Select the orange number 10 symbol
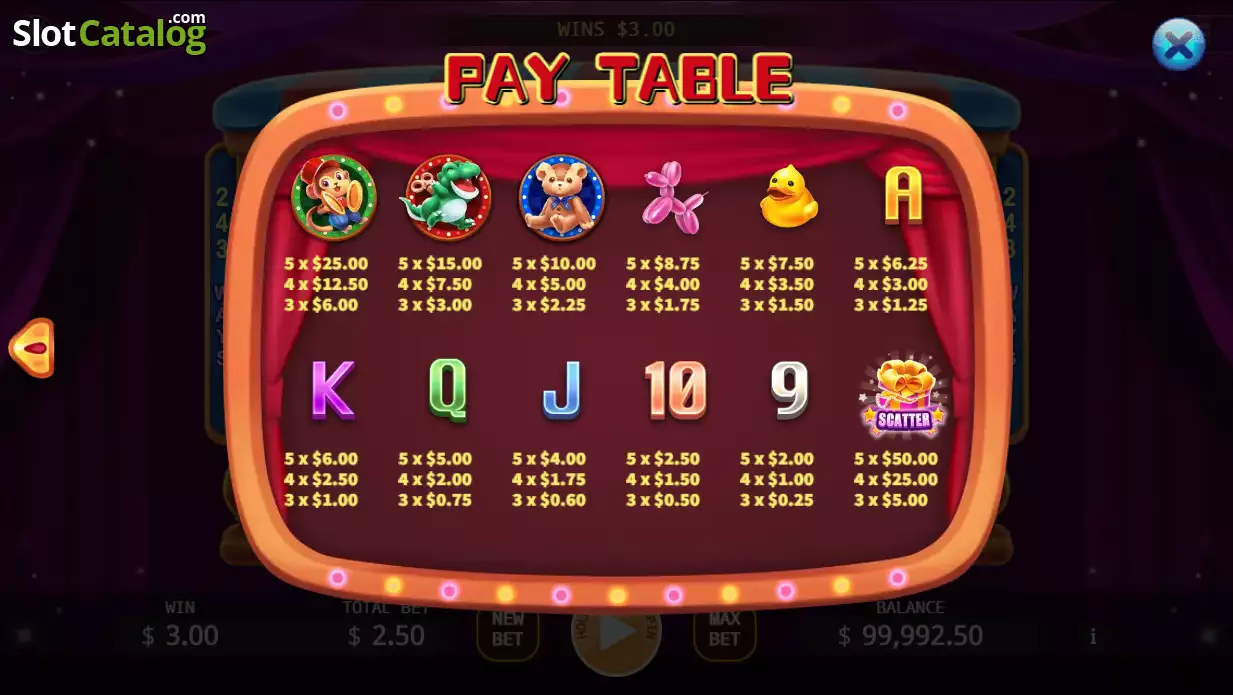Image resolution: width=1233 pixels, height=695 pixels. point(675,389)
